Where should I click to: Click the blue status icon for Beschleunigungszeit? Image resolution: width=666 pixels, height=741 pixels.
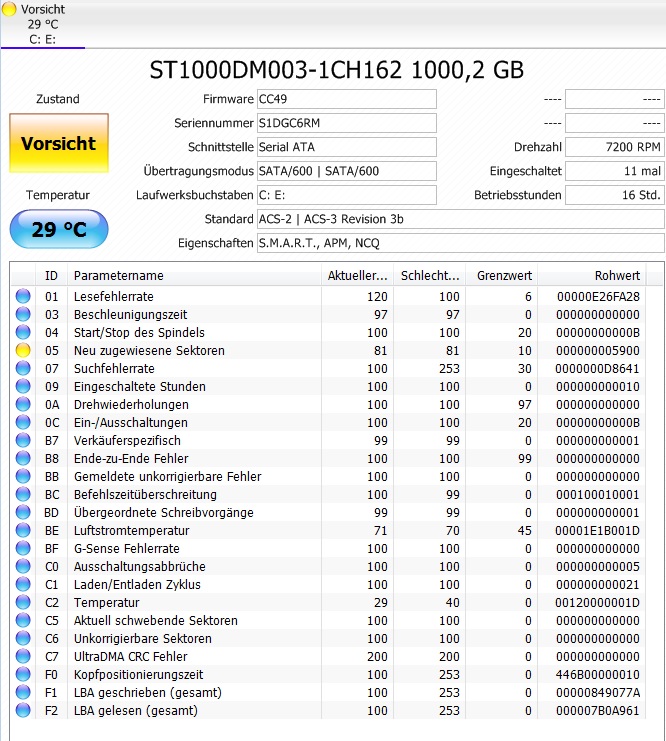click(23, 314)
